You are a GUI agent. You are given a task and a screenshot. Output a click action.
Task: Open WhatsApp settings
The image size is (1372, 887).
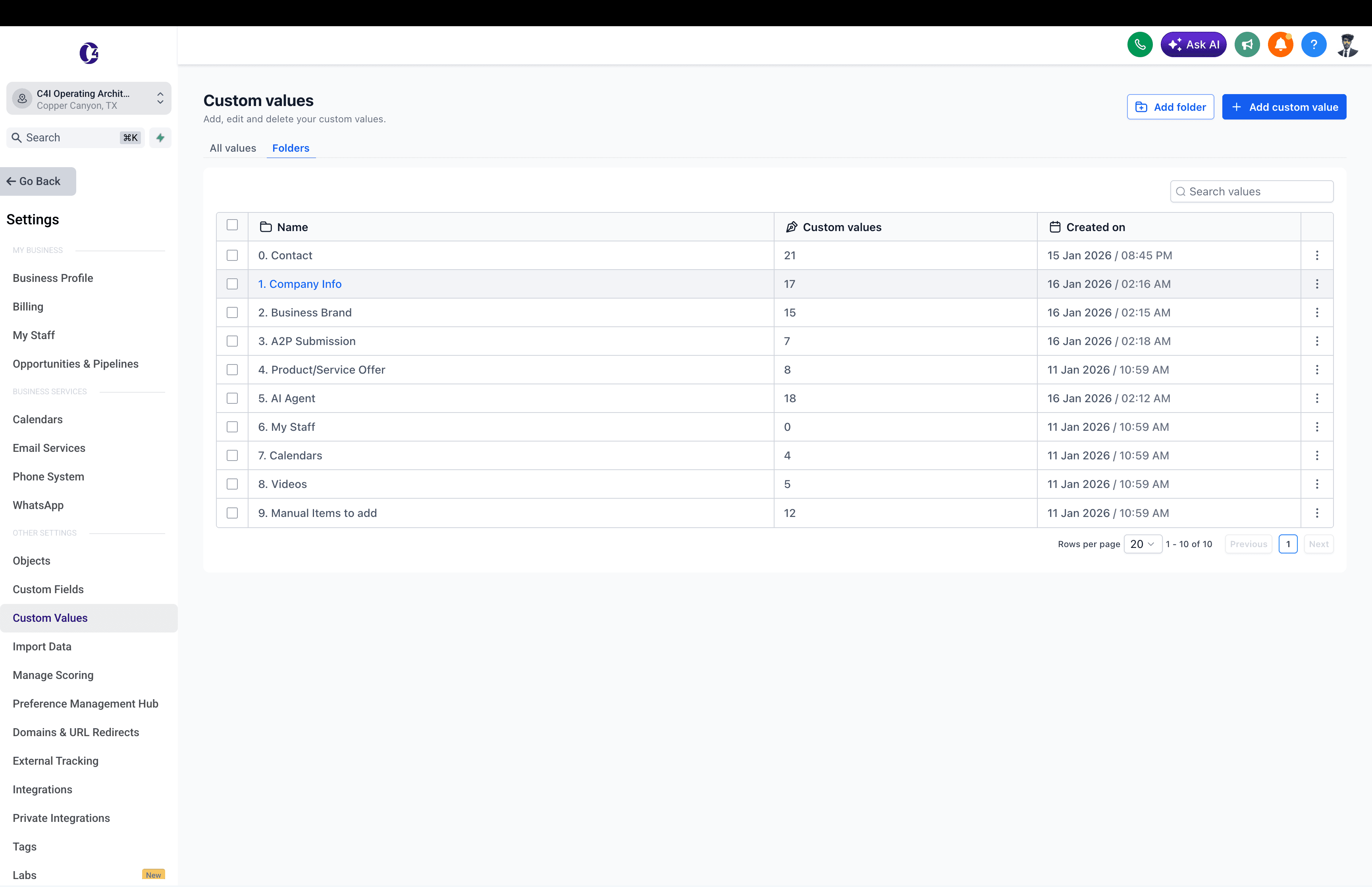coord(38,505)
